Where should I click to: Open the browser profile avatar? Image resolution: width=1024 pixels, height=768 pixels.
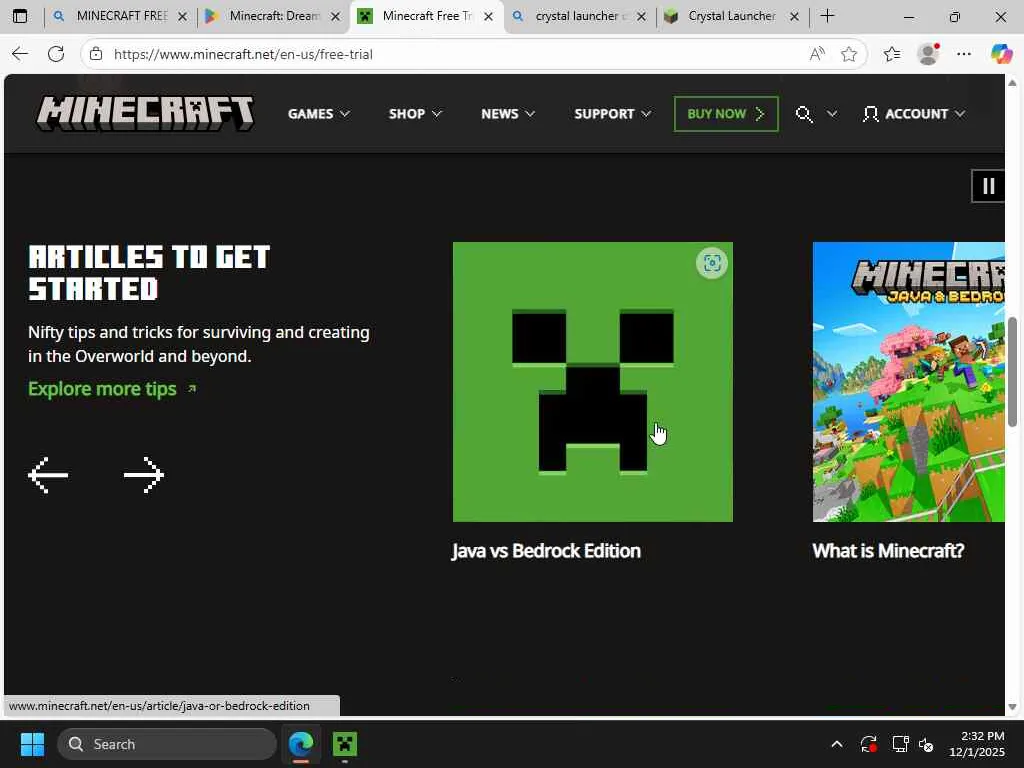point(928,54)
